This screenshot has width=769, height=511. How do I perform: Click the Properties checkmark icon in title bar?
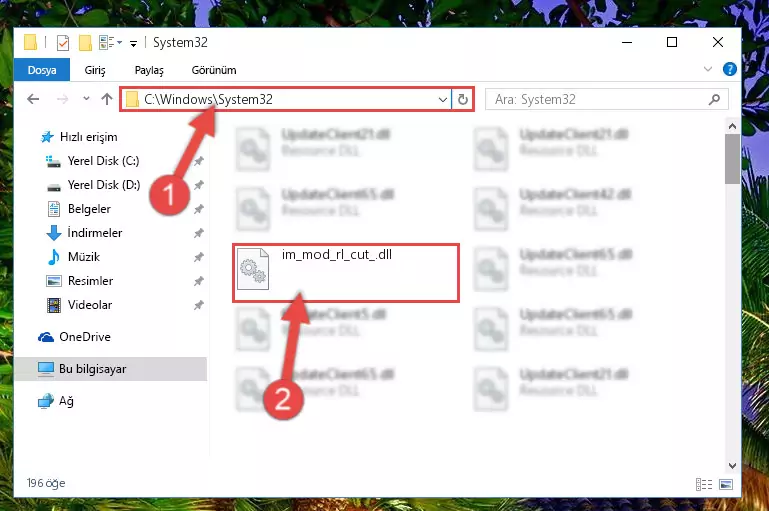click(63, 43)
